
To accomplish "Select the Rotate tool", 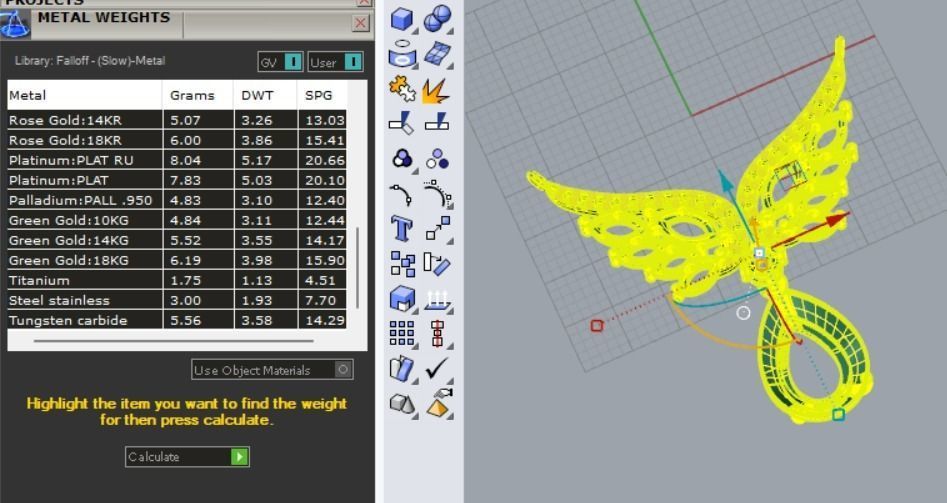I will click(x=437, y=264).
